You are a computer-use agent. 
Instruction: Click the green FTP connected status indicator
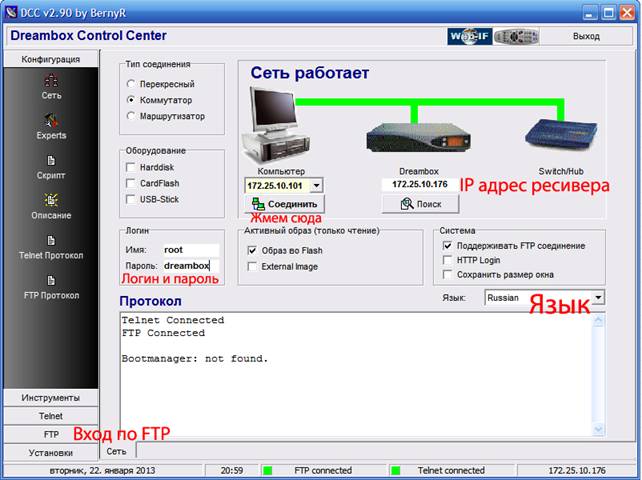coord(267,470)
